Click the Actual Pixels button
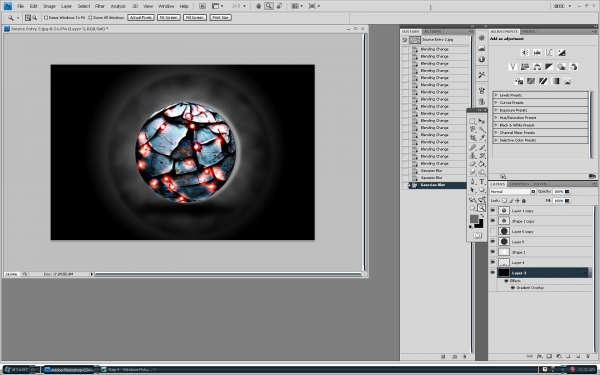600x375 pixels. (x=141, y=18)
